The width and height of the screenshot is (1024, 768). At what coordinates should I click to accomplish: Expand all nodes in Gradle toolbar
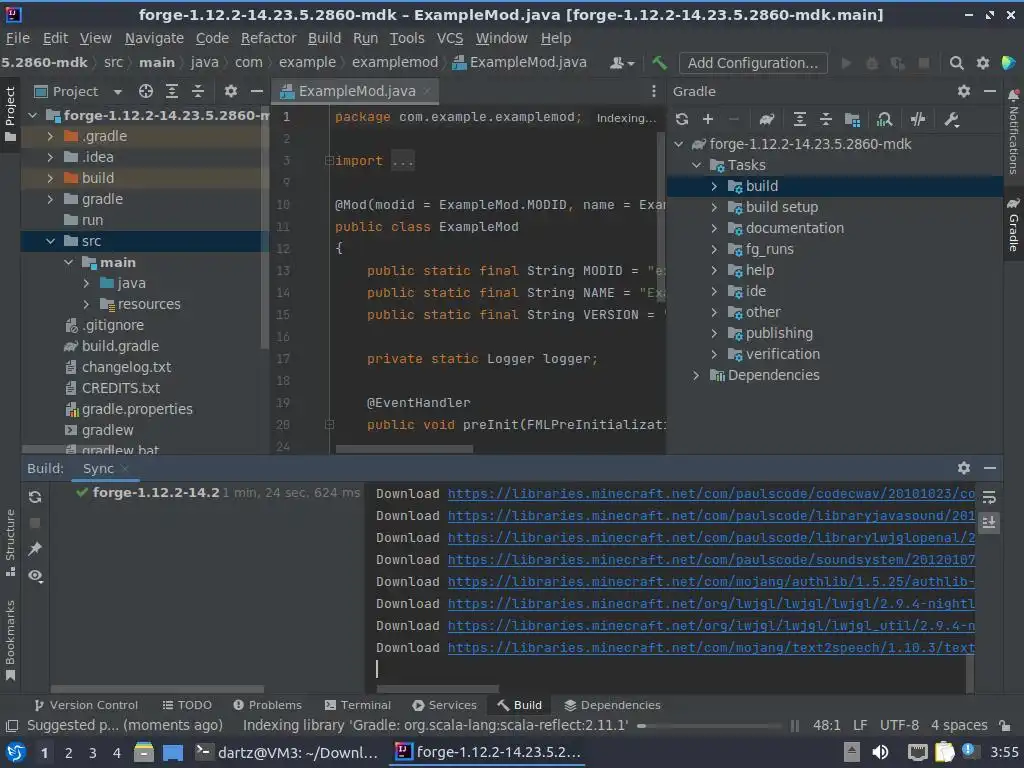tap(799, 119)
